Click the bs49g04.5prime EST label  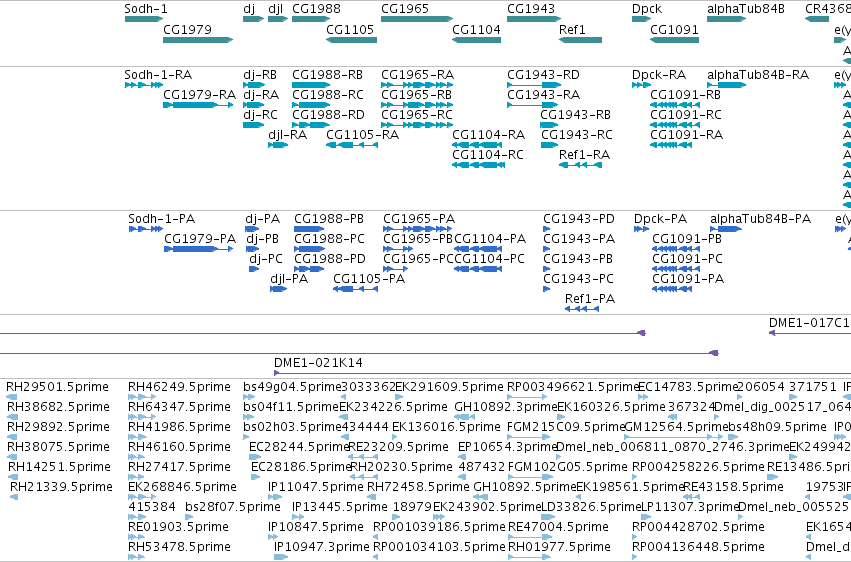point(291,387)
